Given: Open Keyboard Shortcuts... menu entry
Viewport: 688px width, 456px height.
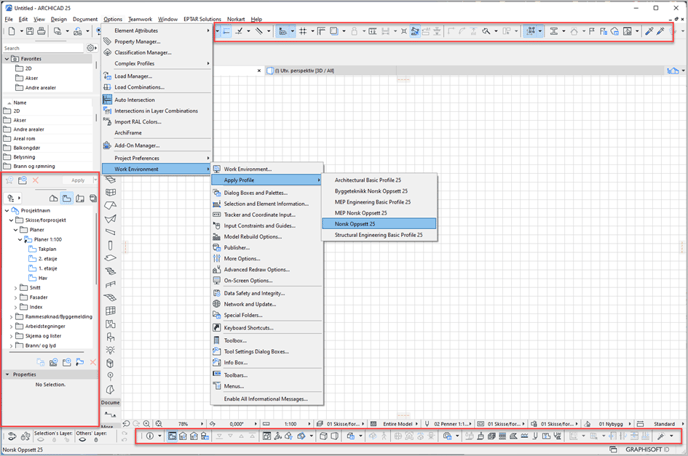Looking at the screenshot, I should [267, 328].
